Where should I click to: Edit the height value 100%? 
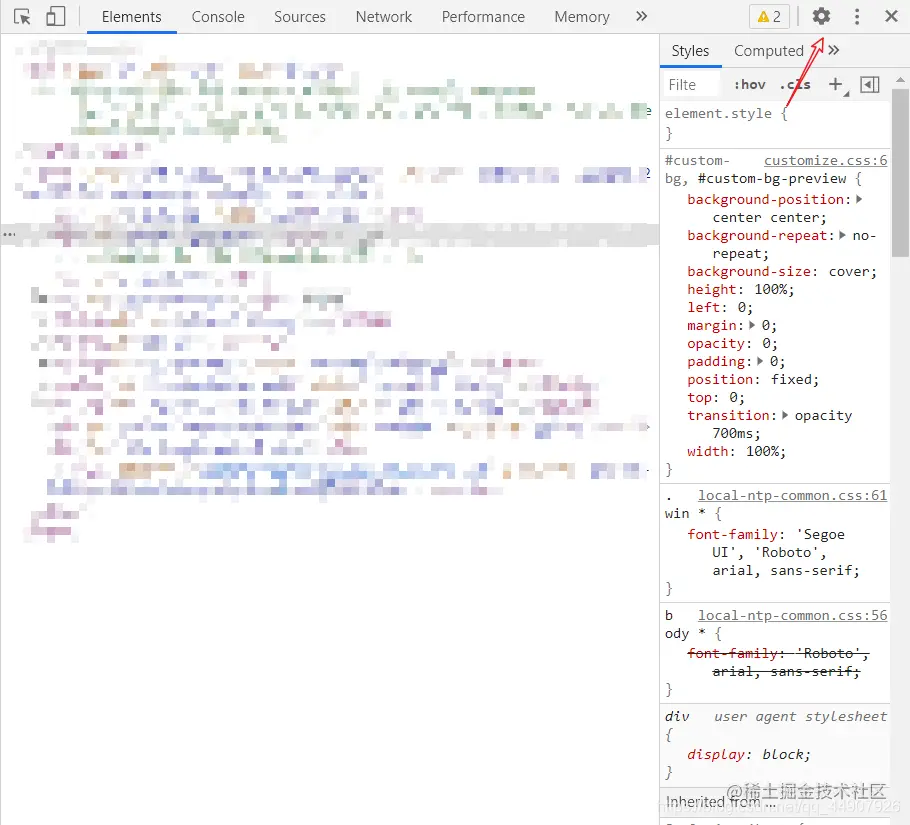point(770,290)
